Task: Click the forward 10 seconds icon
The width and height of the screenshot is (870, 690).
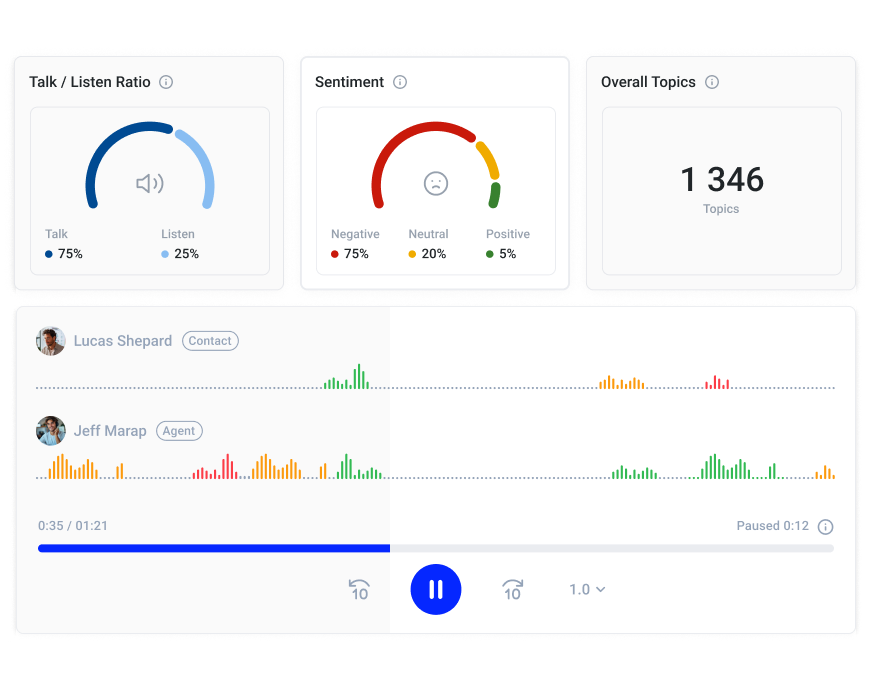Action: coord(512,589)
